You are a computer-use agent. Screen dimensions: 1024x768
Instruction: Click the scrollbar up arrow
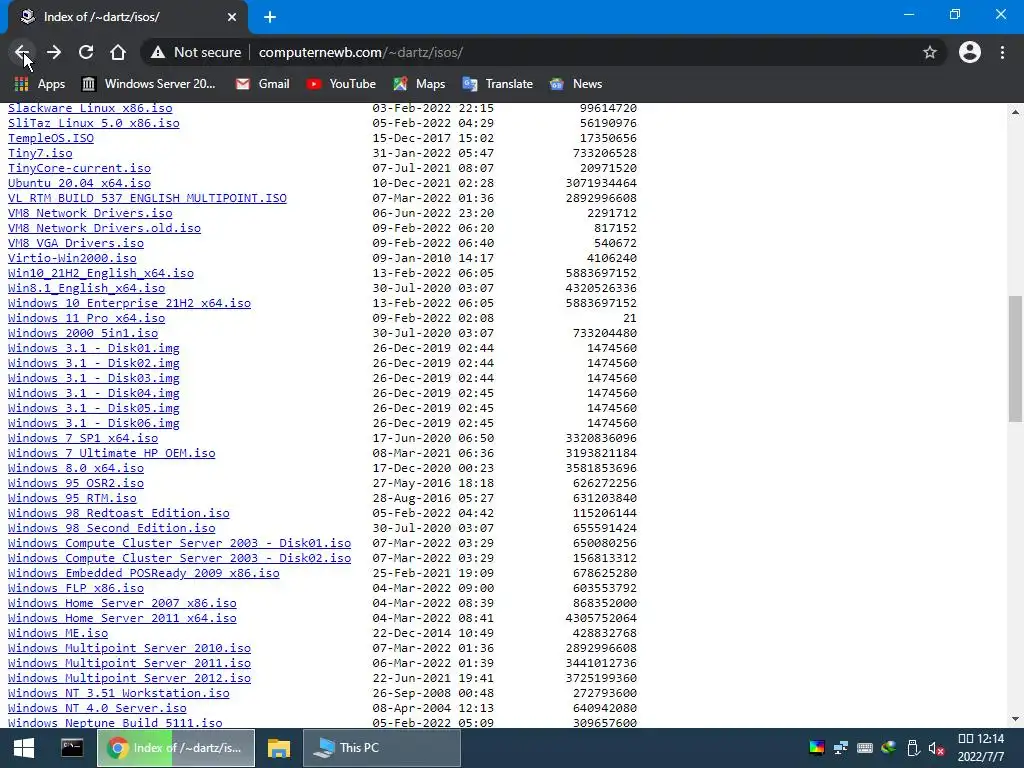[1015, 112]
